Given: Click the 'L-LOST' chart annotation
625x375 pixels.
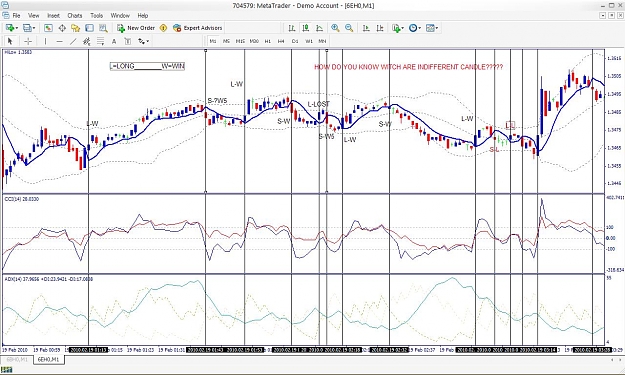Looking at the screenshot, I should click(319, 104).
